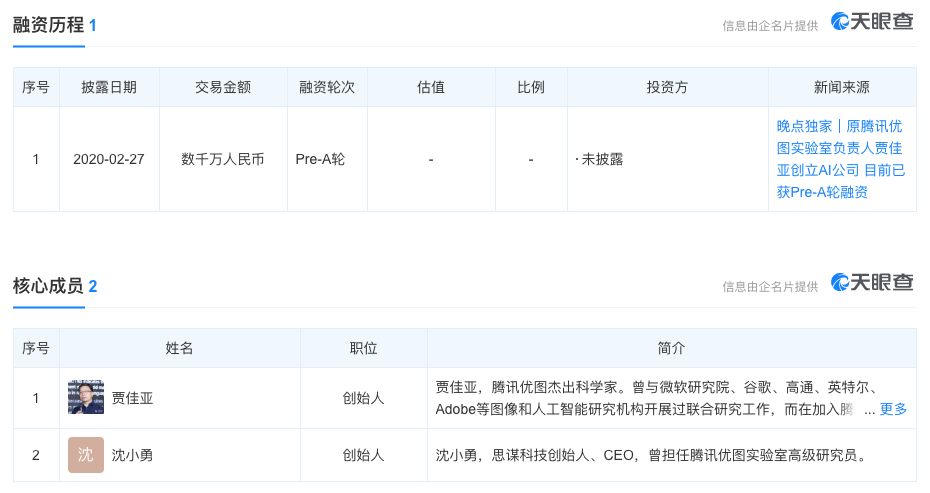The width and height of the screenshot is (930, 493).
Task: Click the 融资轮次 column header
Action: 327,87
